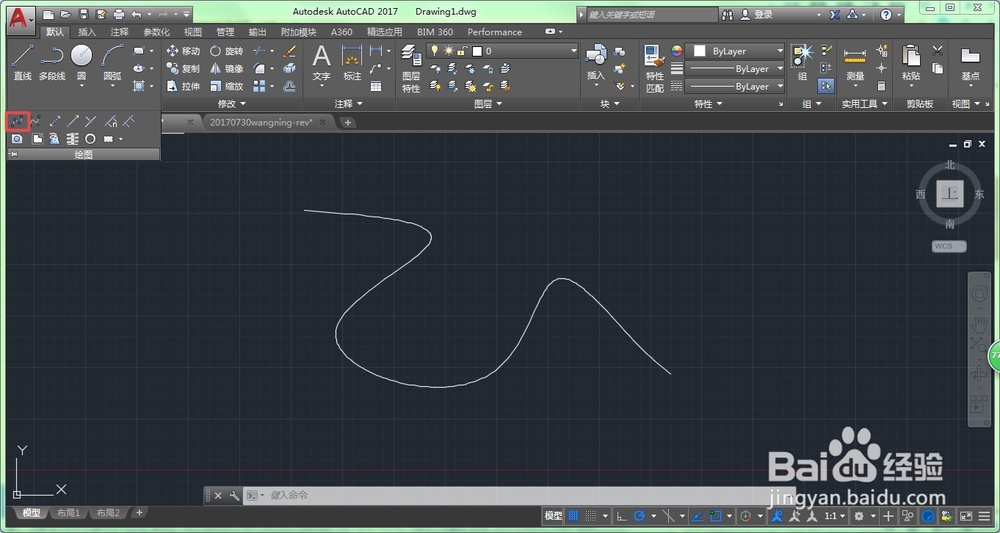Open the 块 panel dropdown

point(610,103)
